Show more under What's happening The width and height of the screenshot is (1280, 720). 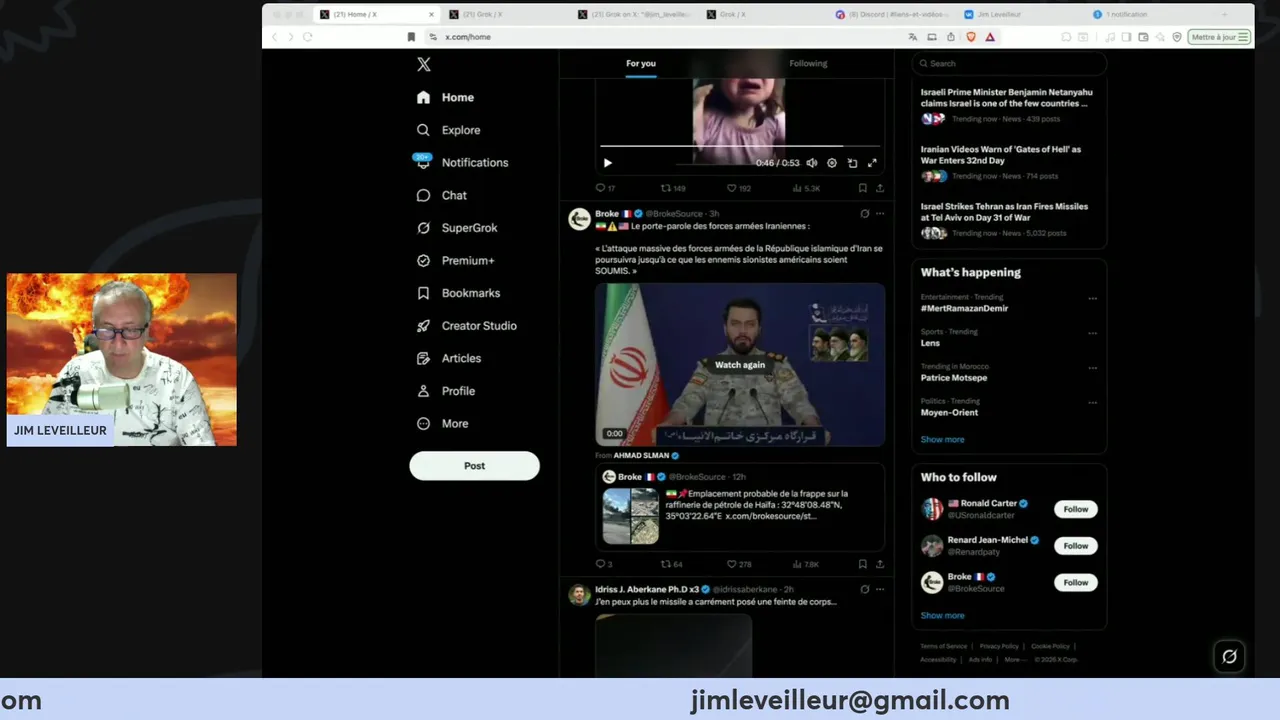(942, 440)
